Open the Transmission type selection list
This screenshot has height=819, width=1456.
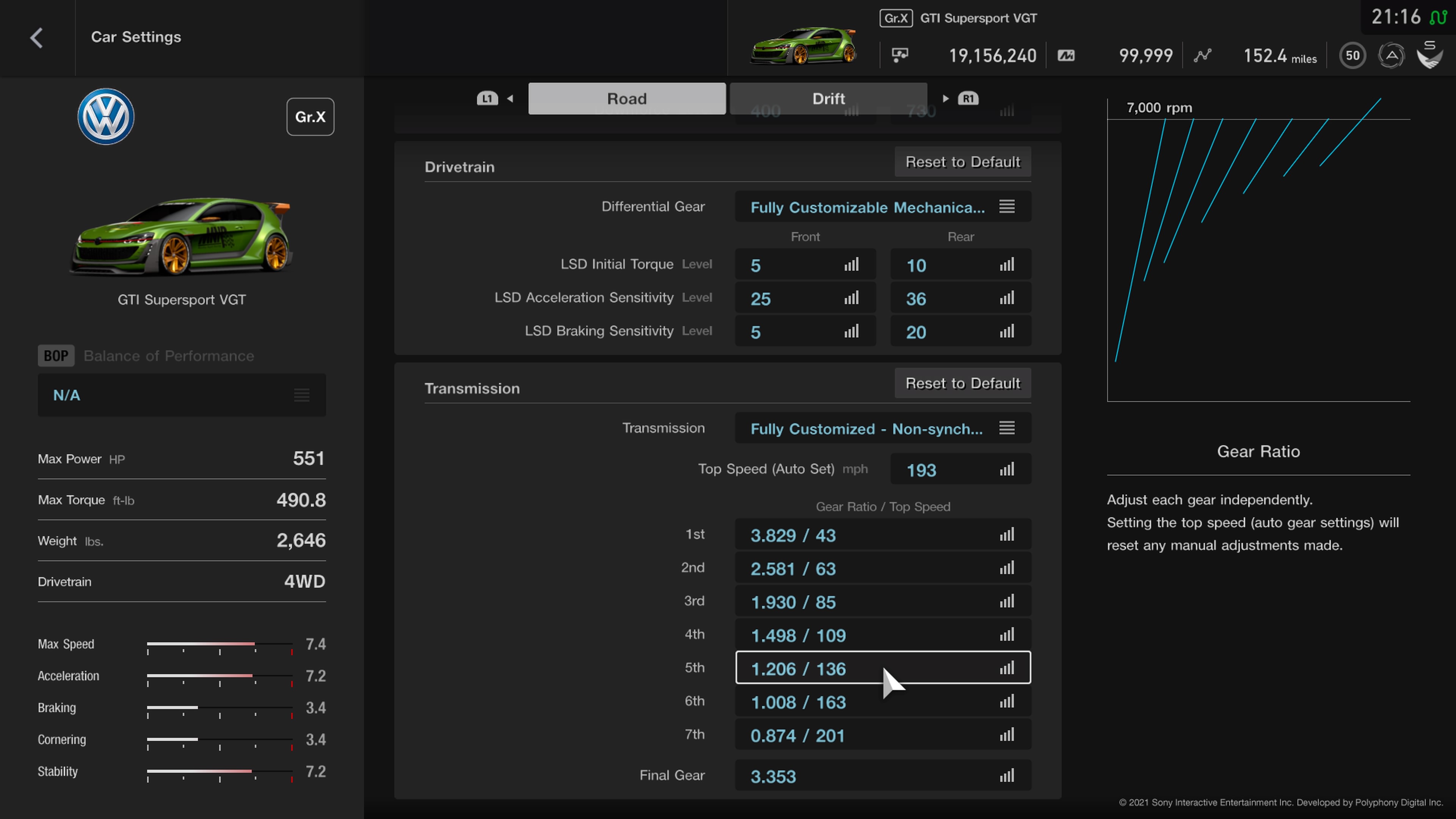(883, 428)
